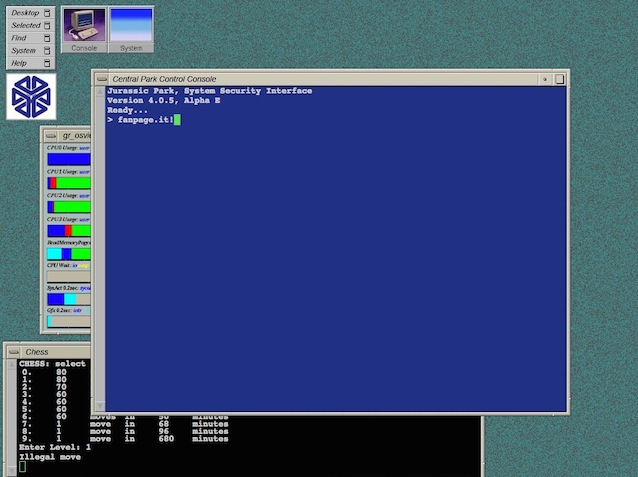This screenshot has width=638, height=477.
Task: Click the CPU Wait empty bar
Action: click(69, 277)
